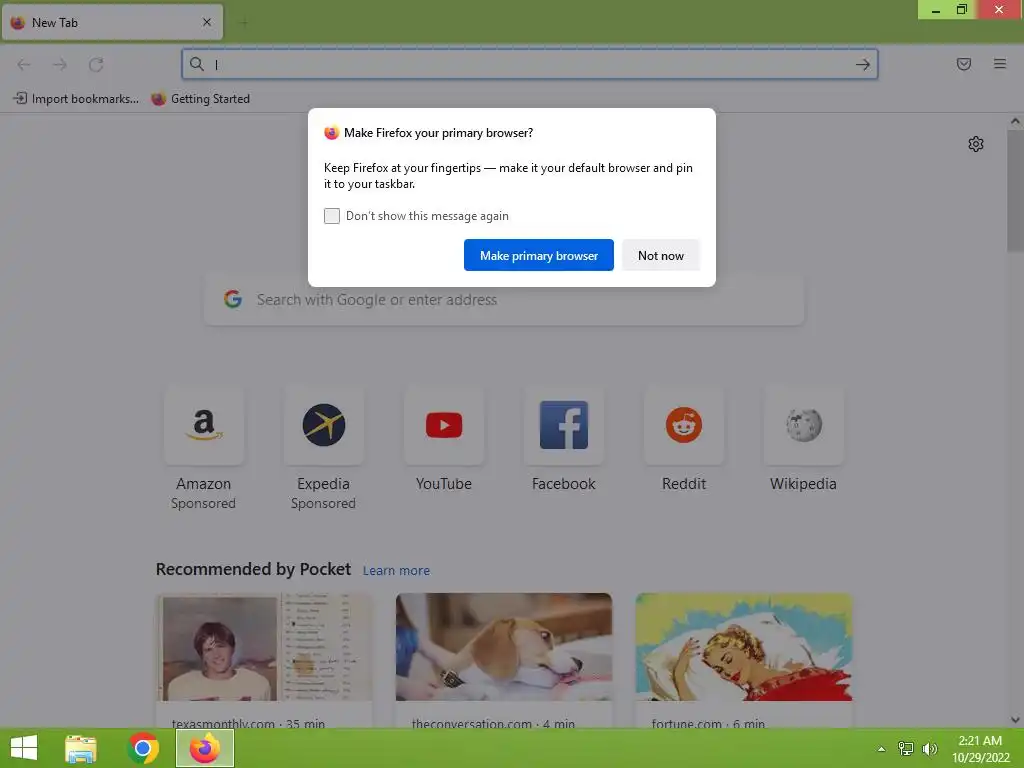Click Recommended by Pocket heading
This screenshot has width=1024, height=768.
tap(253, 569)
